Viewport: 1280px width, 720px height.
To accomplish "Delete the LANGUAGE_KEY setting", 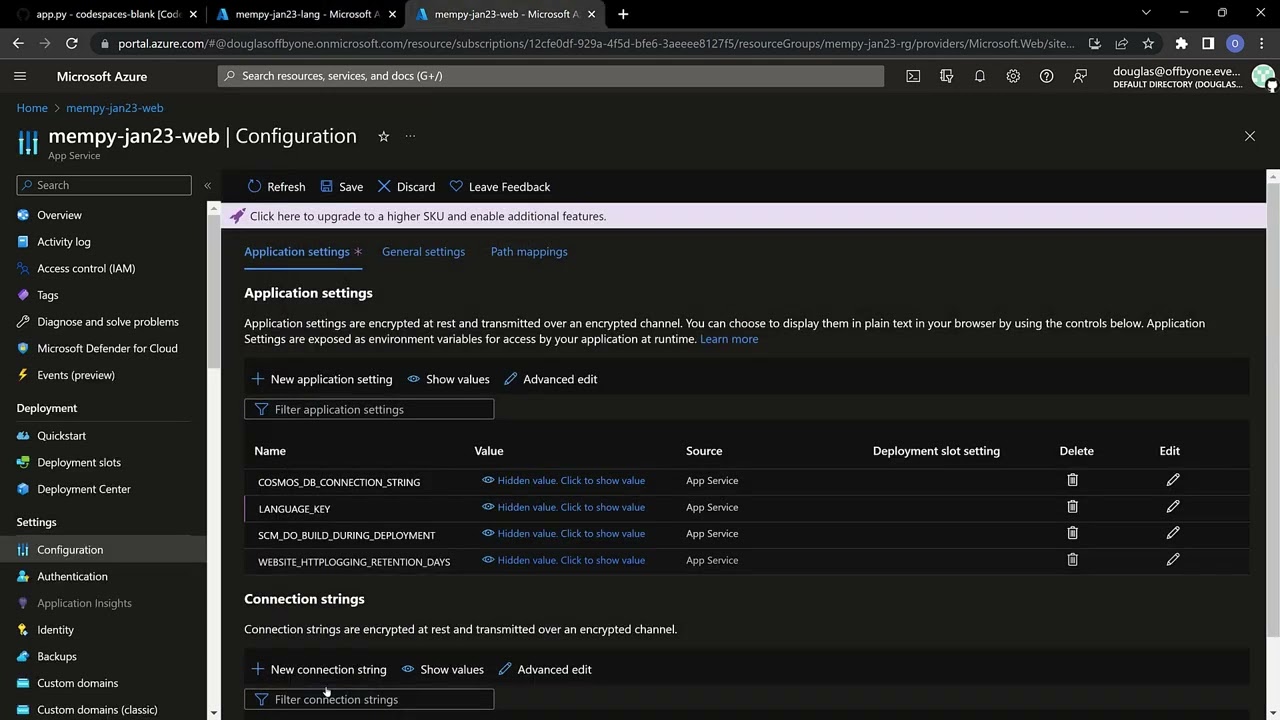I will (x=1072, y=507).
